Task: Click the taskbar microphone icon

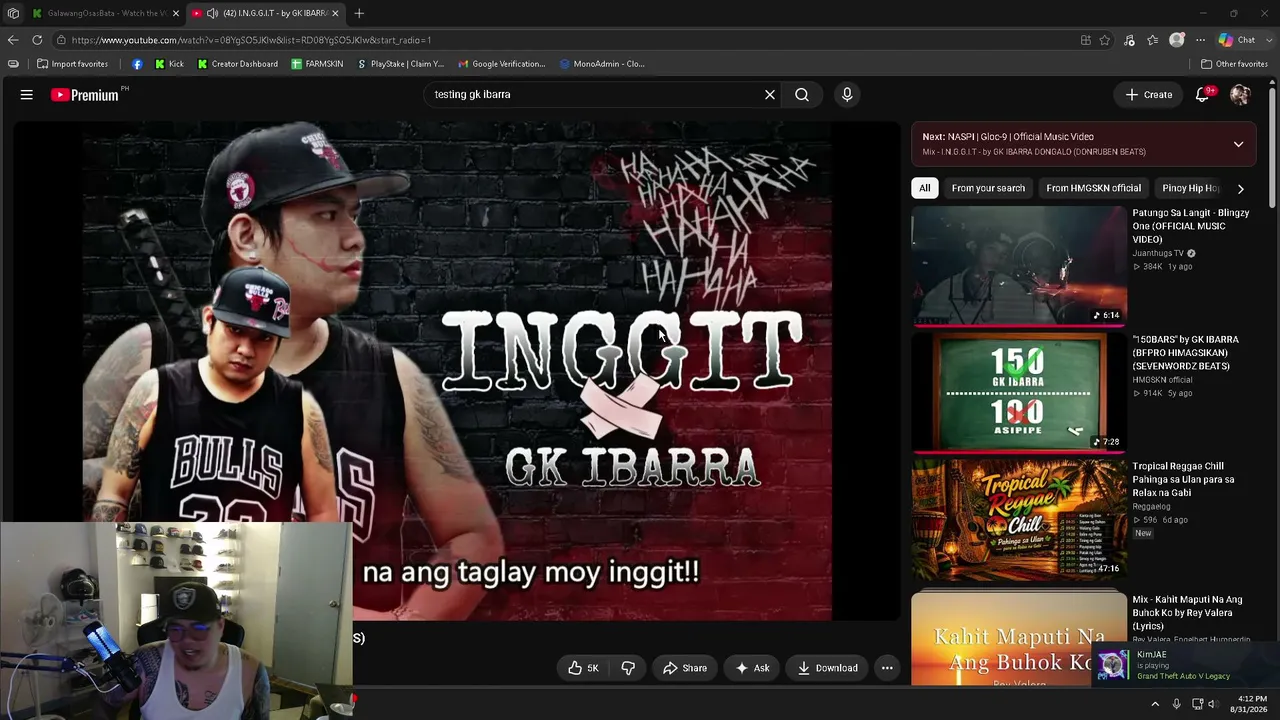Action: pos(1176,704)
